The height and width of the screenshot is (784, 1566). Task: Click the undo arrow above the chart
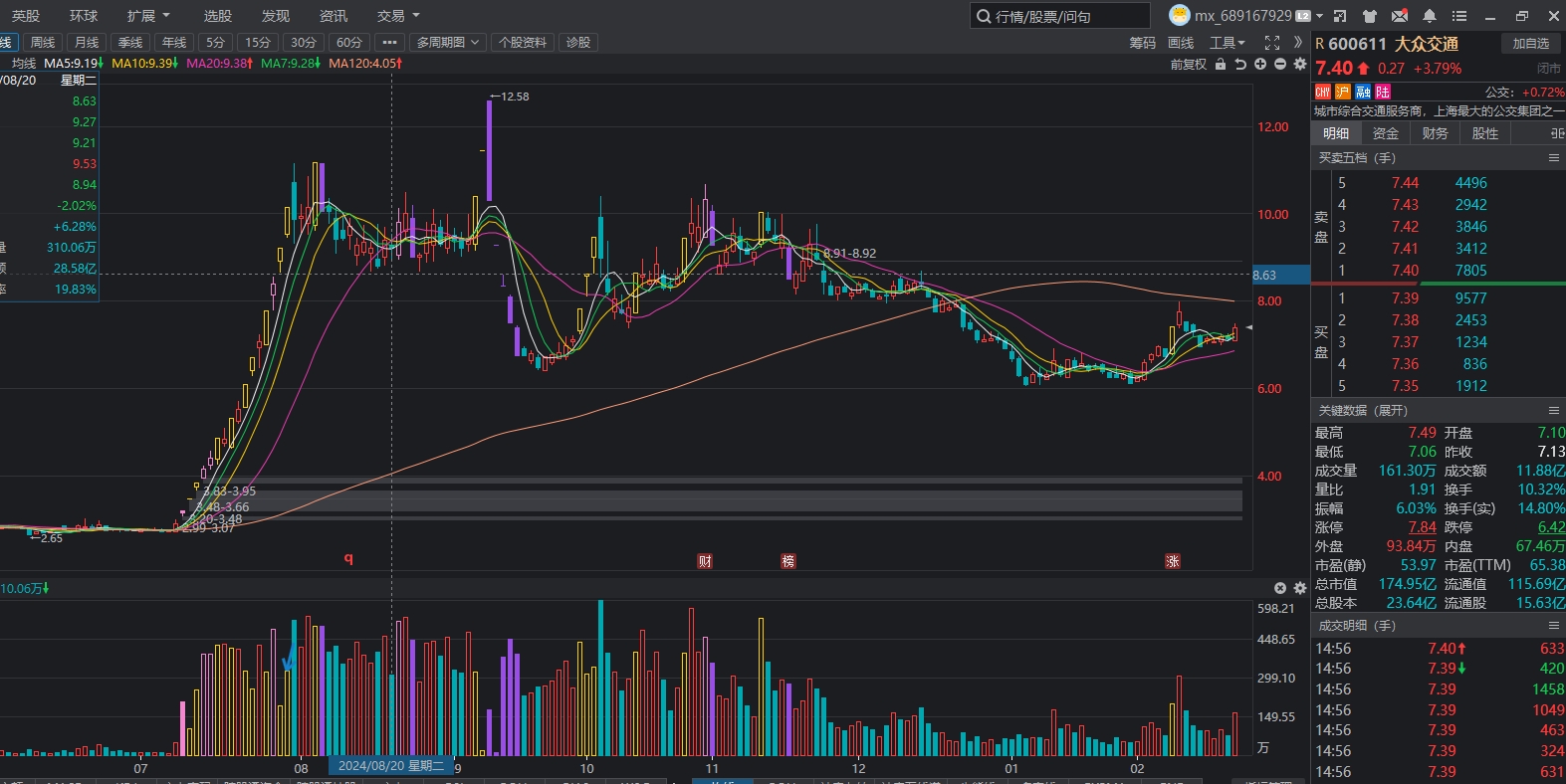1240,64
